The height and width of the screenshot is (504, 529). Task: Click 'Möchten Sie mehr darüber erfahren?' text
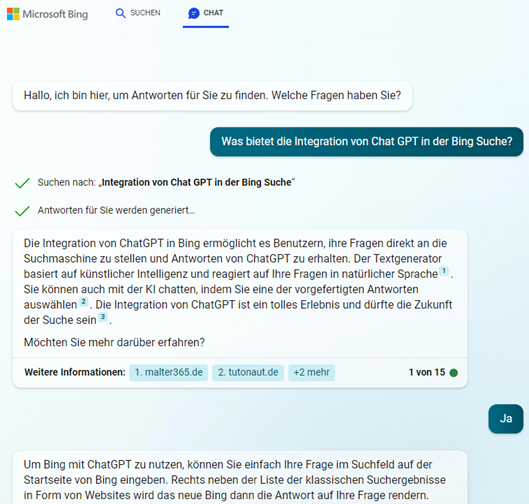(114, 342)
